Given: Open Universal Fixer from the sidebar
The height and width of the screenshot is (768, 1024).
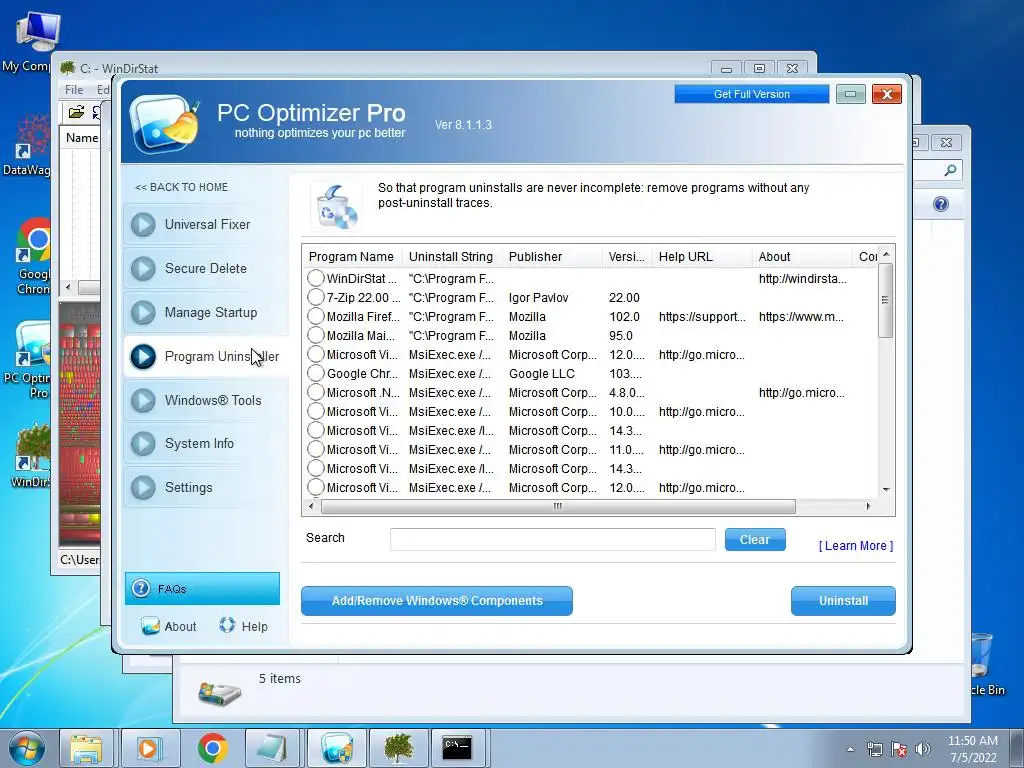Looking at the screenshot, I should pyautogui.click(x=205, y=225).
